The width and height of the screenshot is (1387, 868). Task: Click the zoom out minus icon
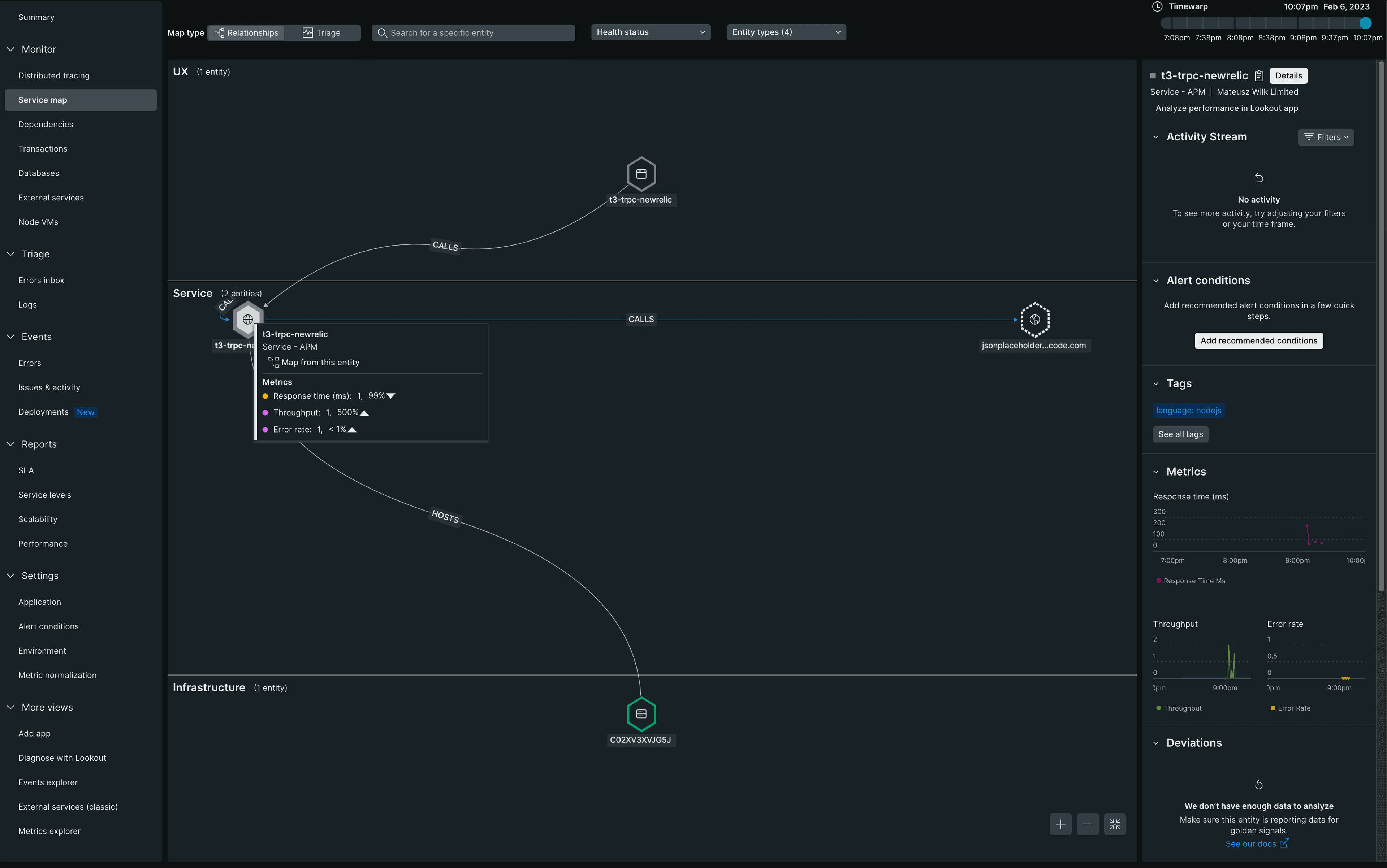[x=1087, y=824]
